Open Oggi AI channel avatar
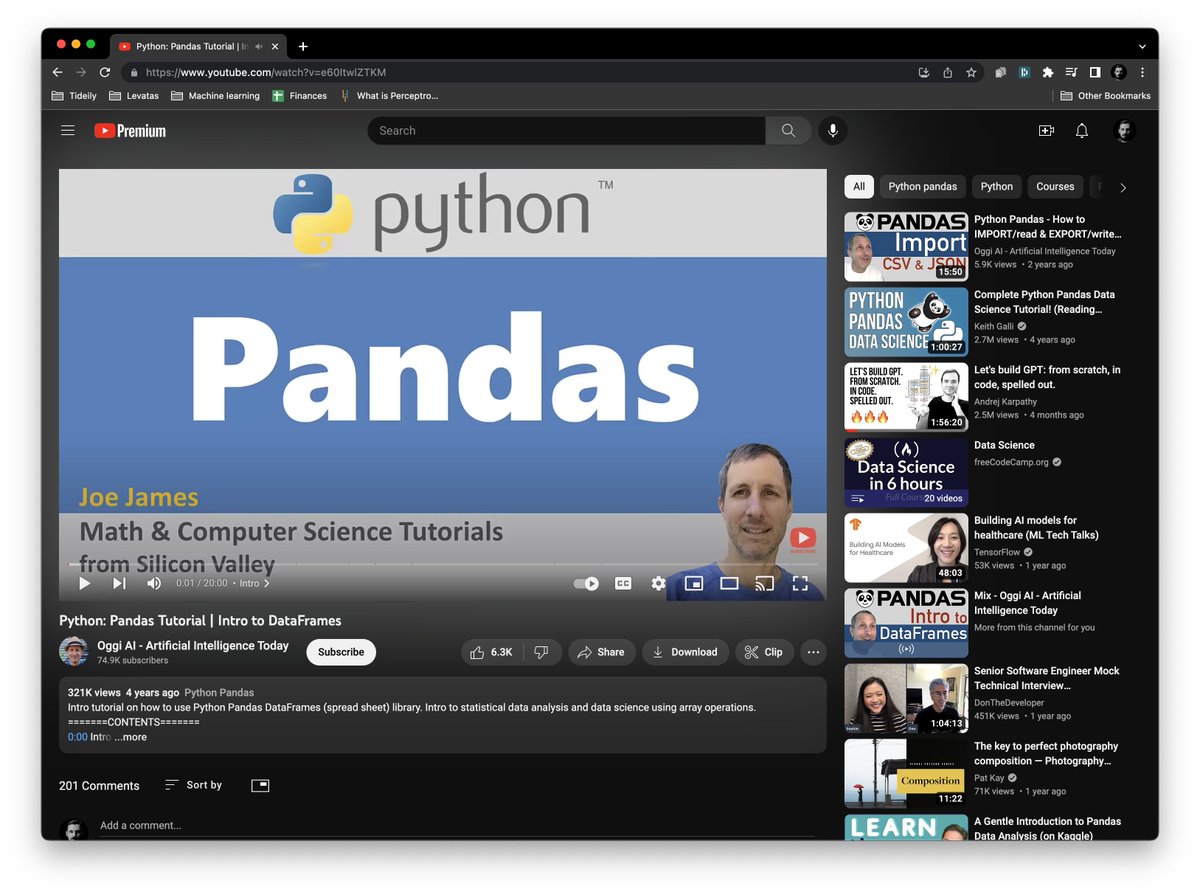The height and width of the screenshot is (895, 1200). tap(74, 651)
